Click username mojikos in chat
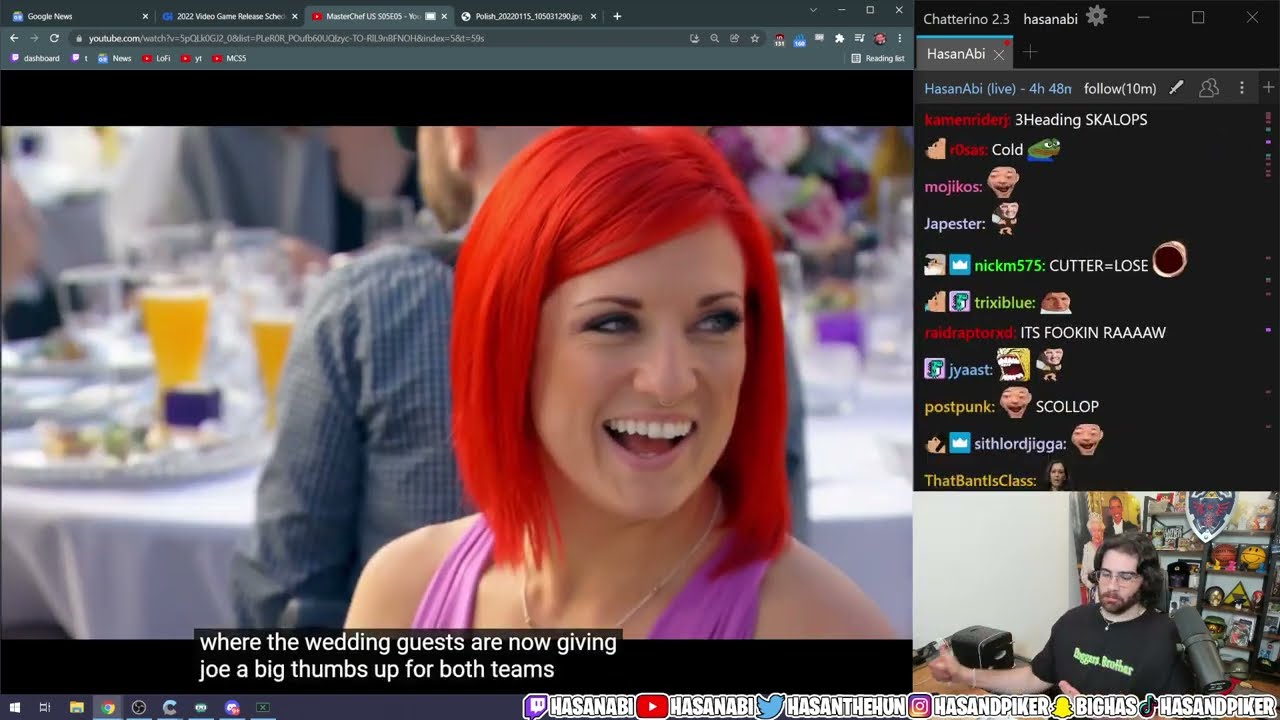The image size is (1280, 720). [954, 187]
